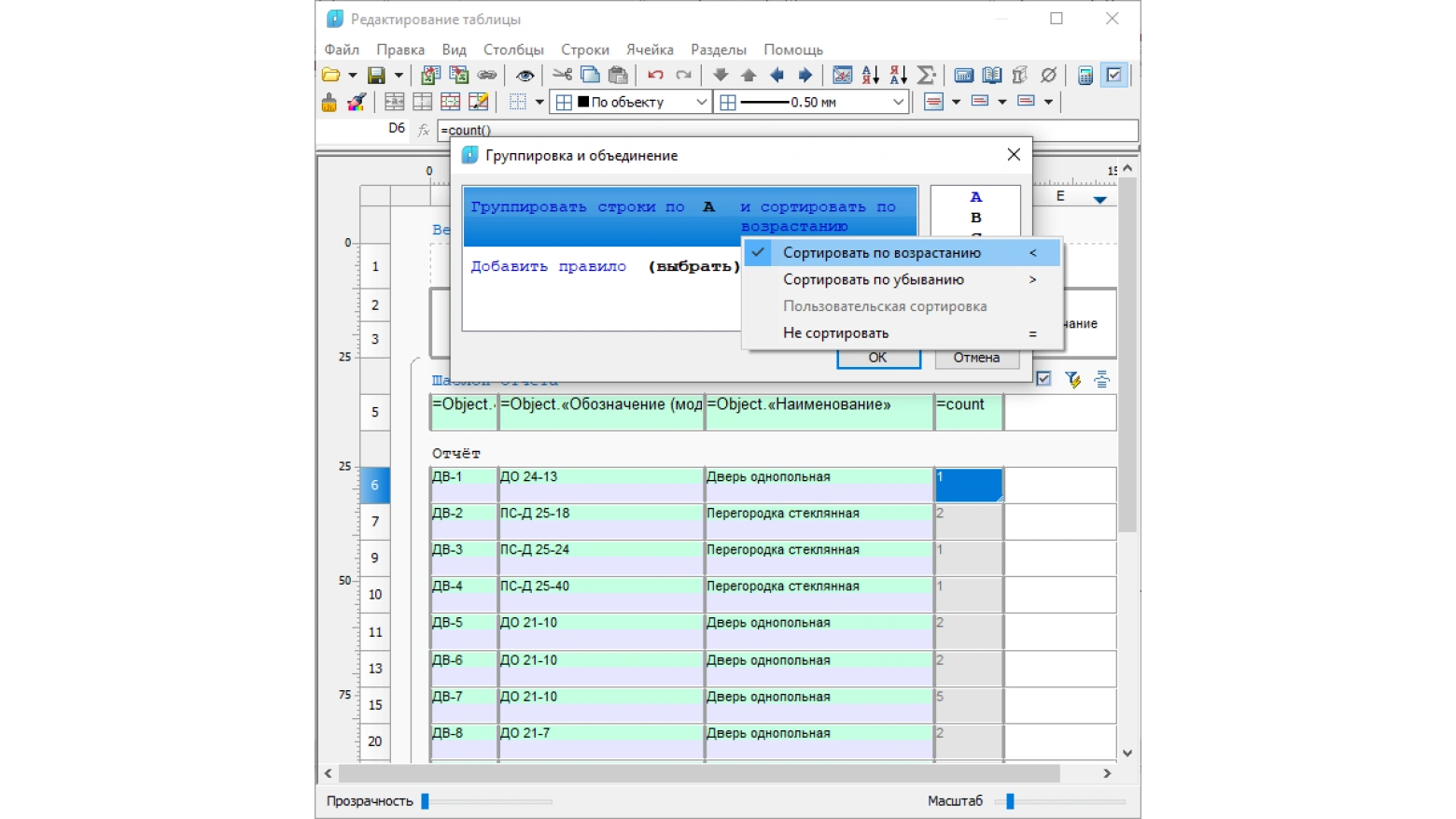1456x819 pixels.
Task: Open the 0.50 мм line weight dropdown
Action: pos(811,102)
